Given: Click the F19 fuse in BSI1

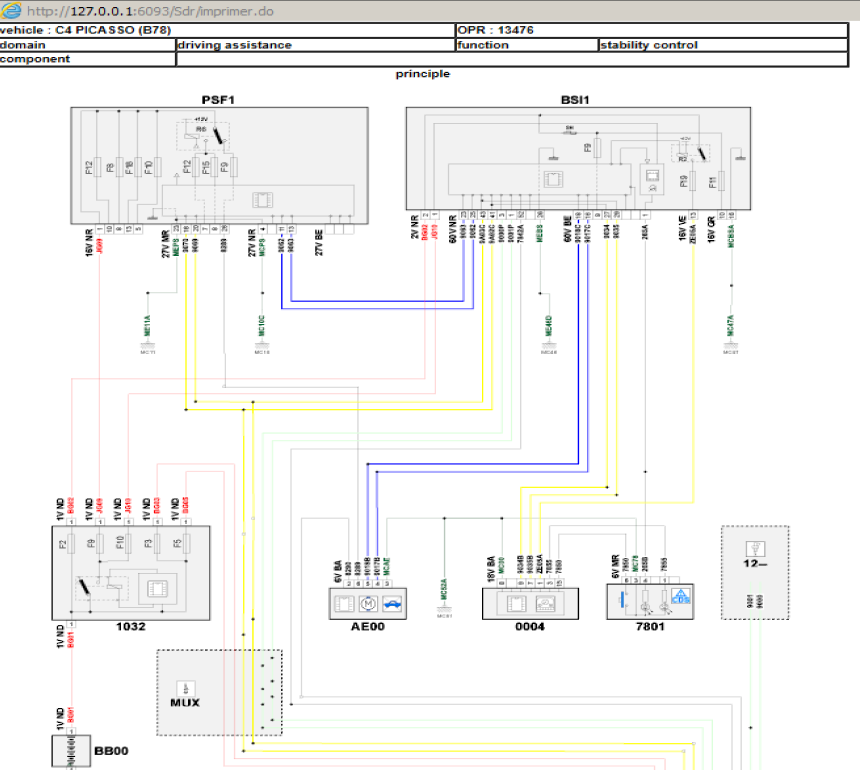Looking at the screenshot, I should pos(692,180).
